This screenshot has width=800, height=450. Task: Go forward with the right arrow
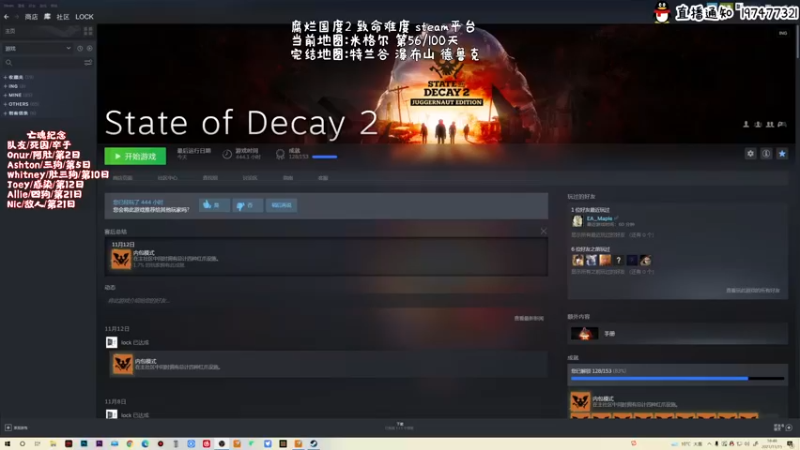coord(16,17)
